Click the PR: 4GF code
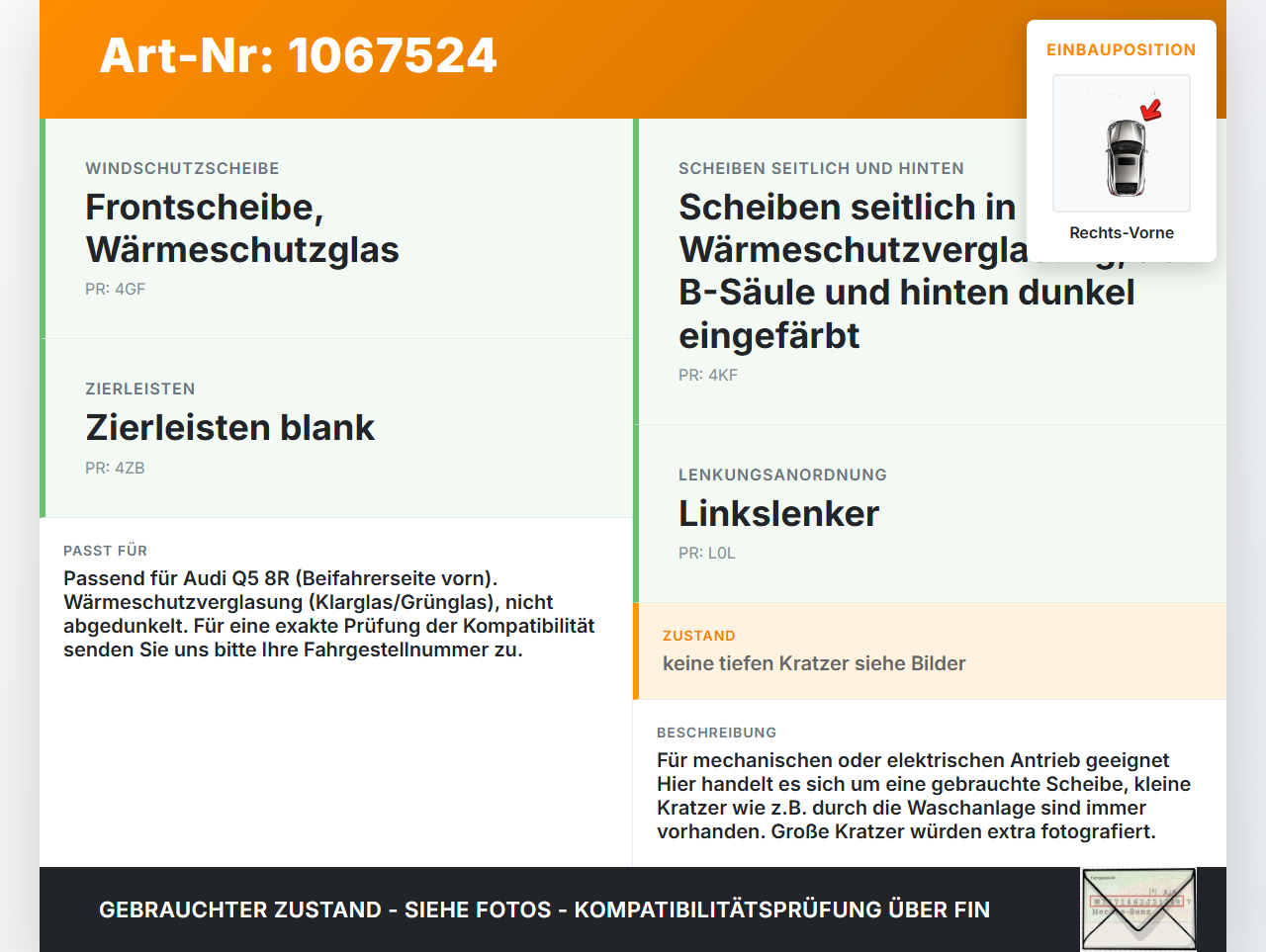Image resolution: width=1266 pixels, height=952 pixels. tap(115, 289)
